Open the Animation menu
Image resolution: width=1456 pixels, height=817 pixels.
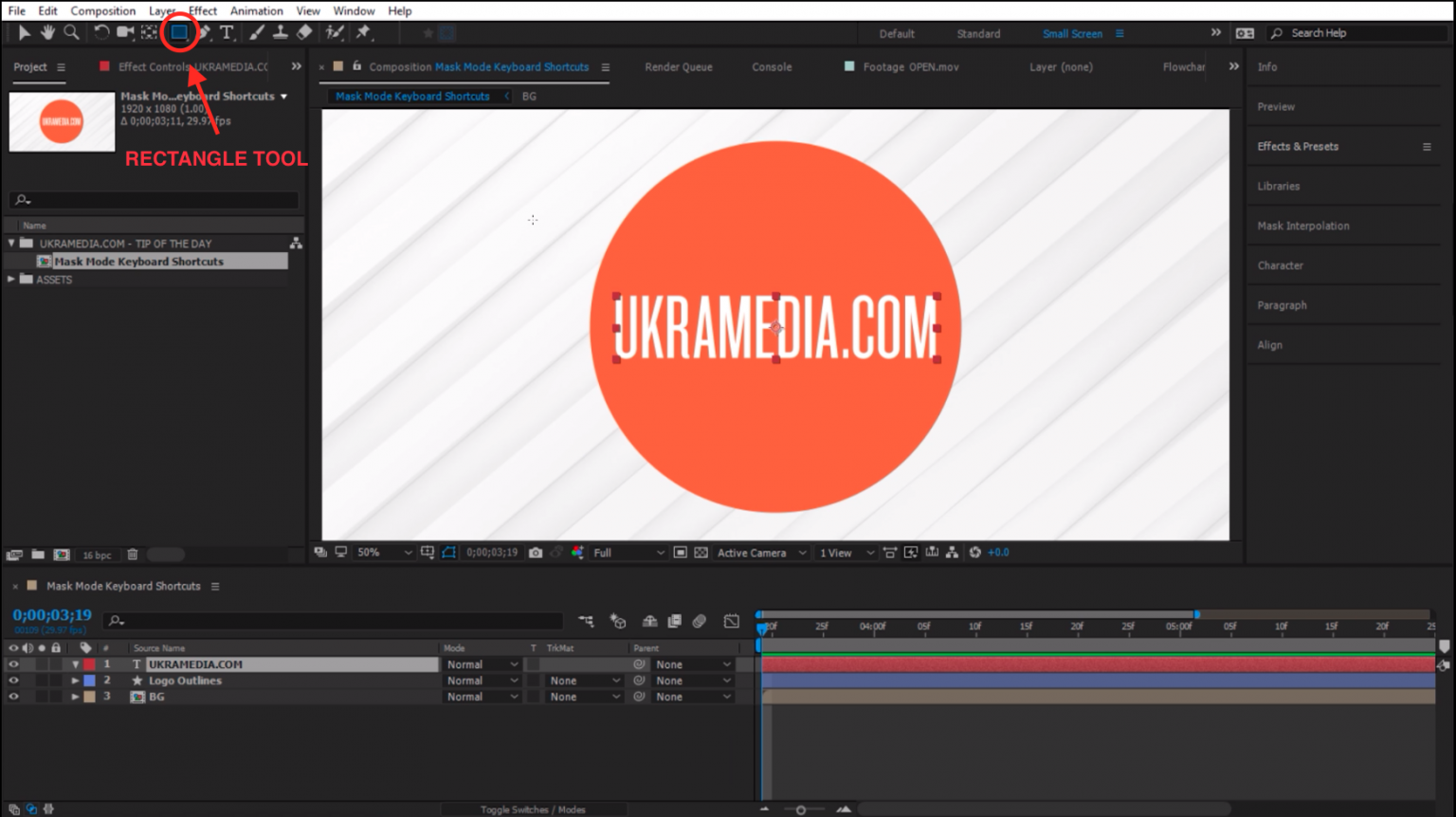(x=257, y=10)
